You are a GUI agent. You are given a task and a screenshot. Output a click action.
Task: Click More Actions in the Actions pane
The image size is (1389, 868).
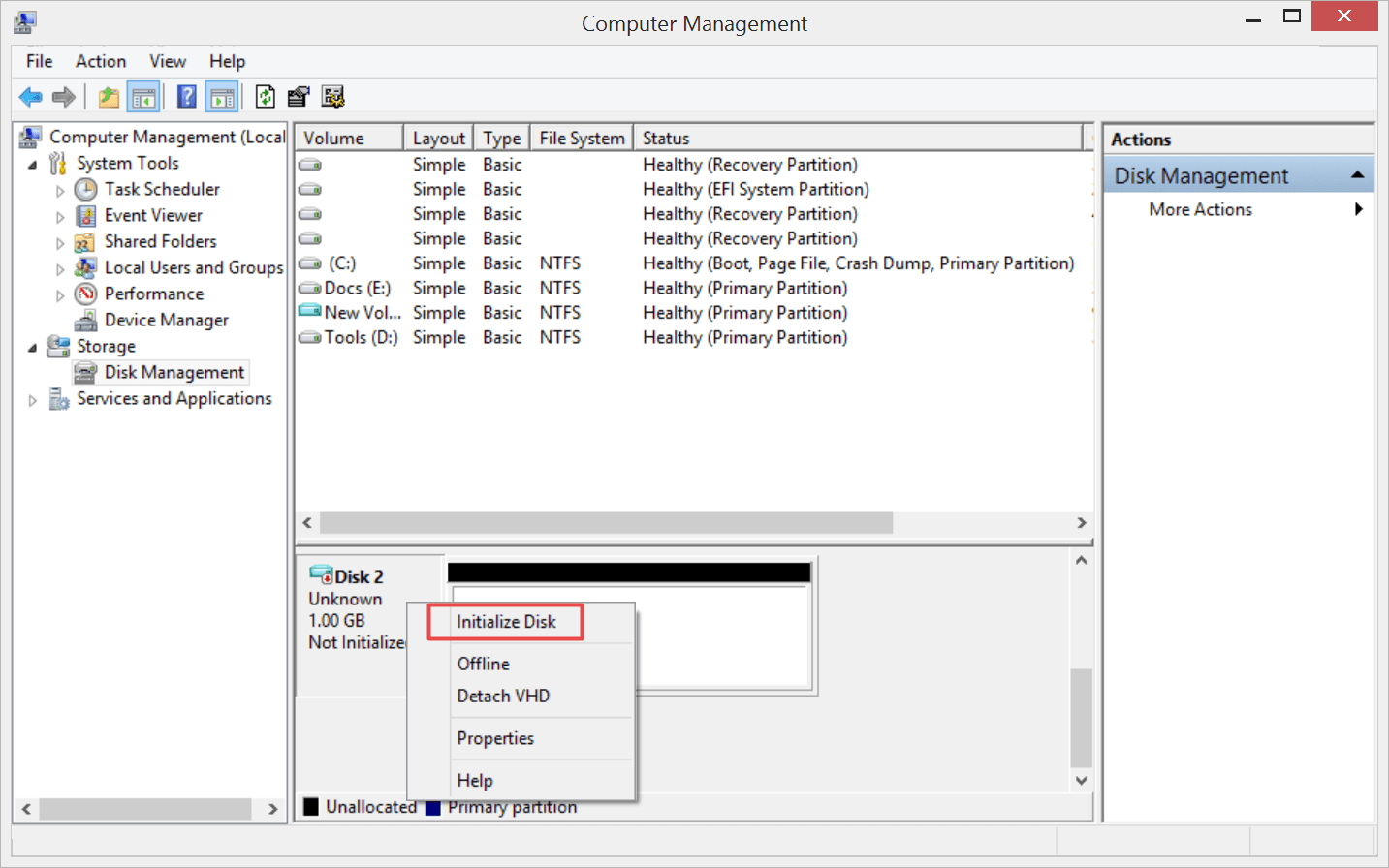point(1200,209)
